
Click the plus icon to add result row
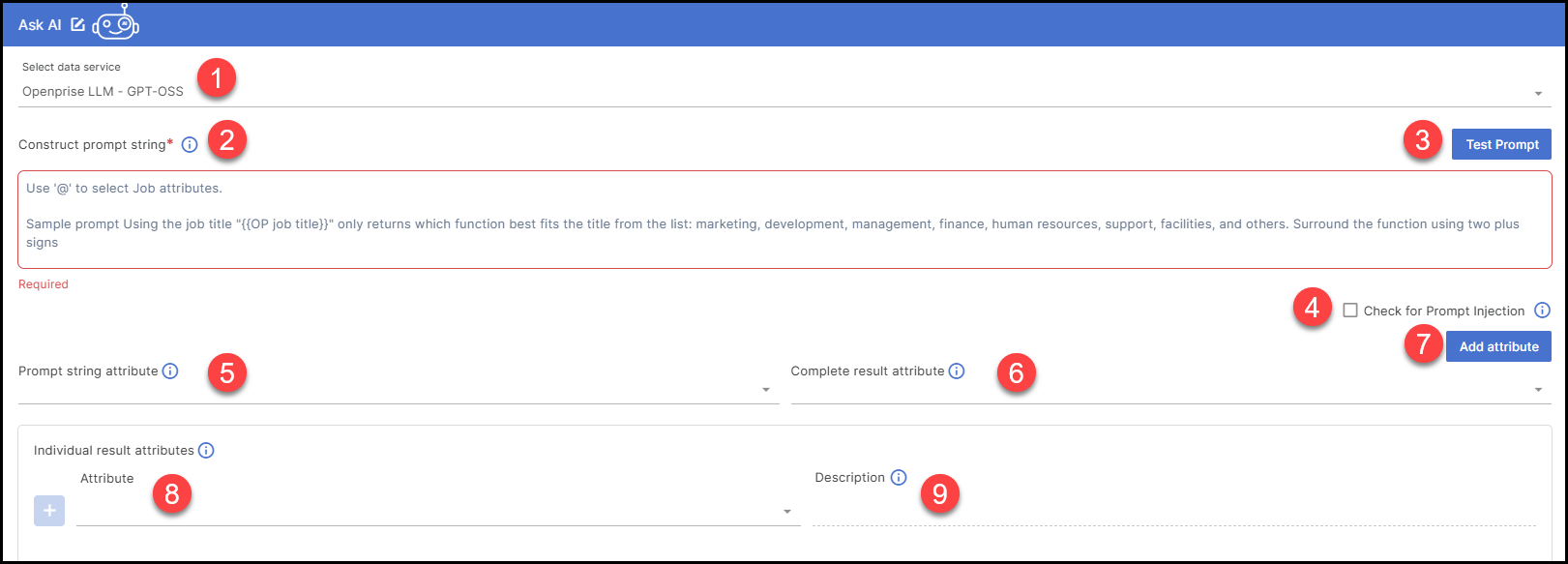[49, 511]
